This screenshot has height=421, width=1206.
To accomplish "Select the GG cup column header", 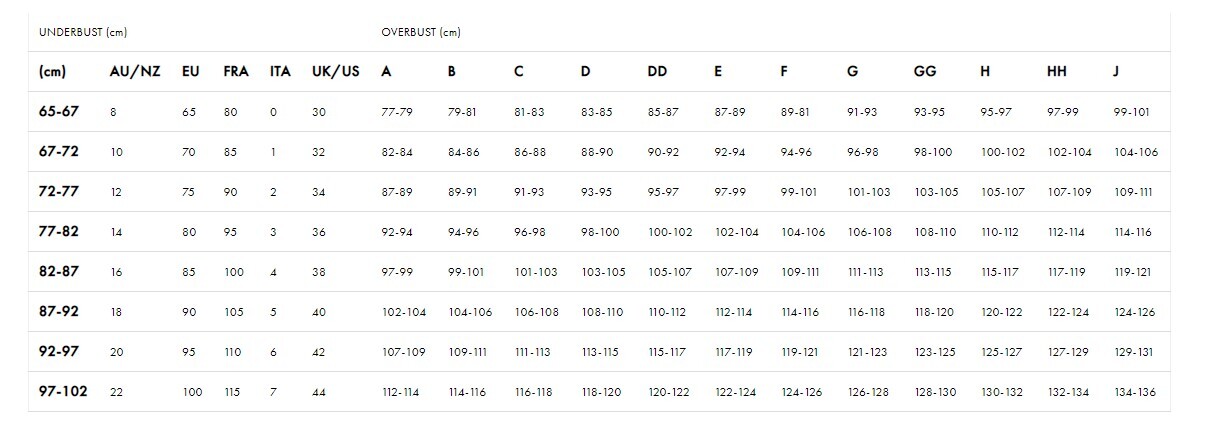I will pyautogui.click(x=925, y=72).
